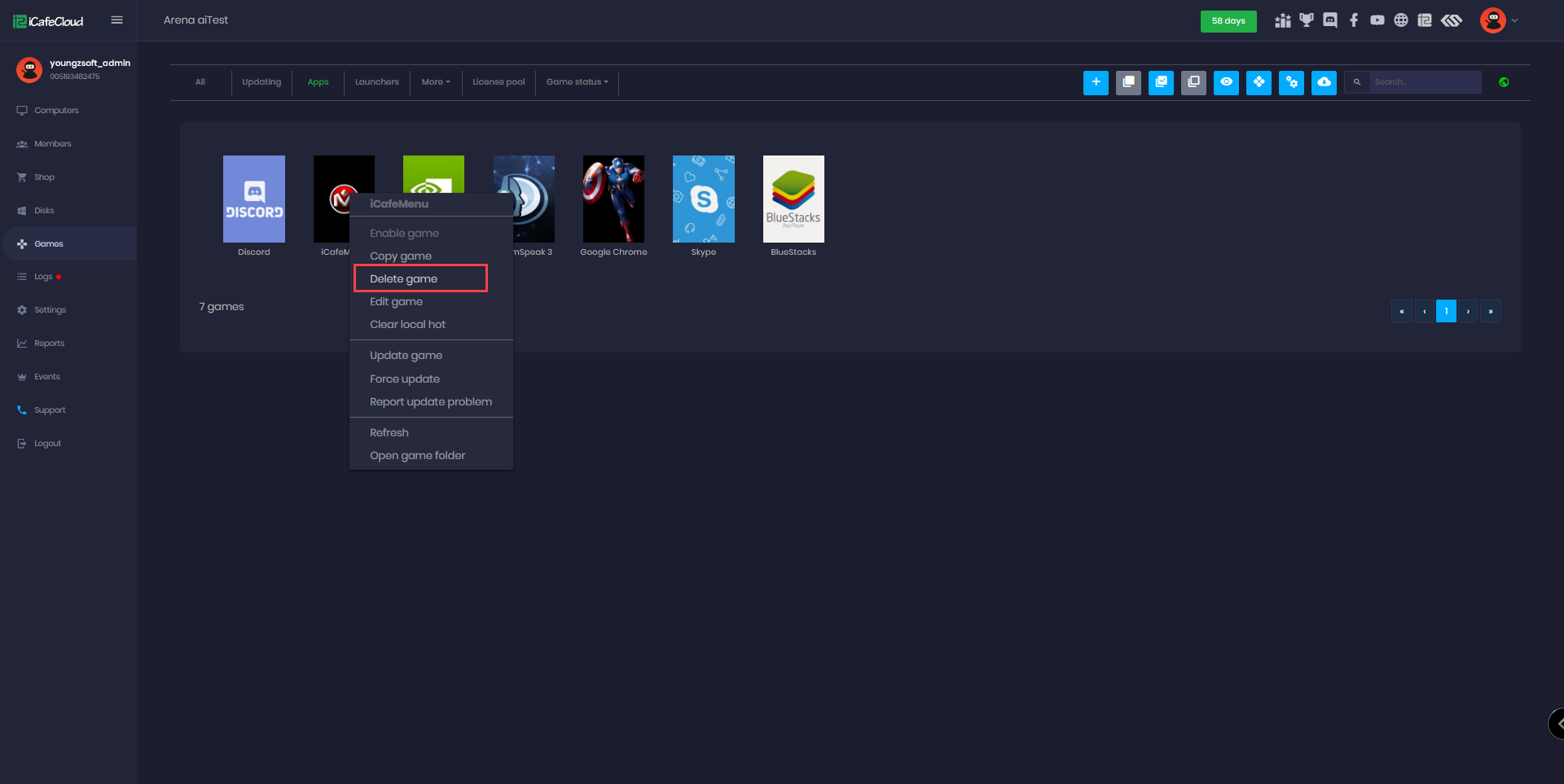Click the Search input field
Image resolution: width=1564 pixels, height=784 pixels.
click(1424, 82)
